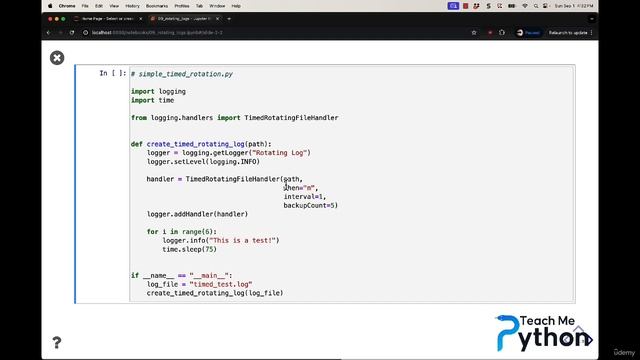Click the simple_timed_rotation.py comment line
640x360 pixels.
click(182, 74)
